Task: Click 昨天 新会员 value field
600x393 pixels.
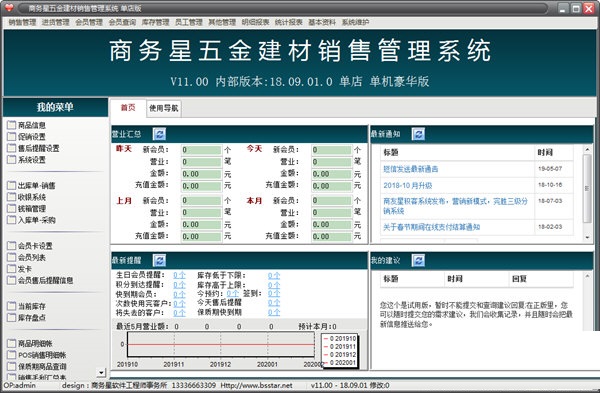Action: pyautogui.click(x=201, y=150)
